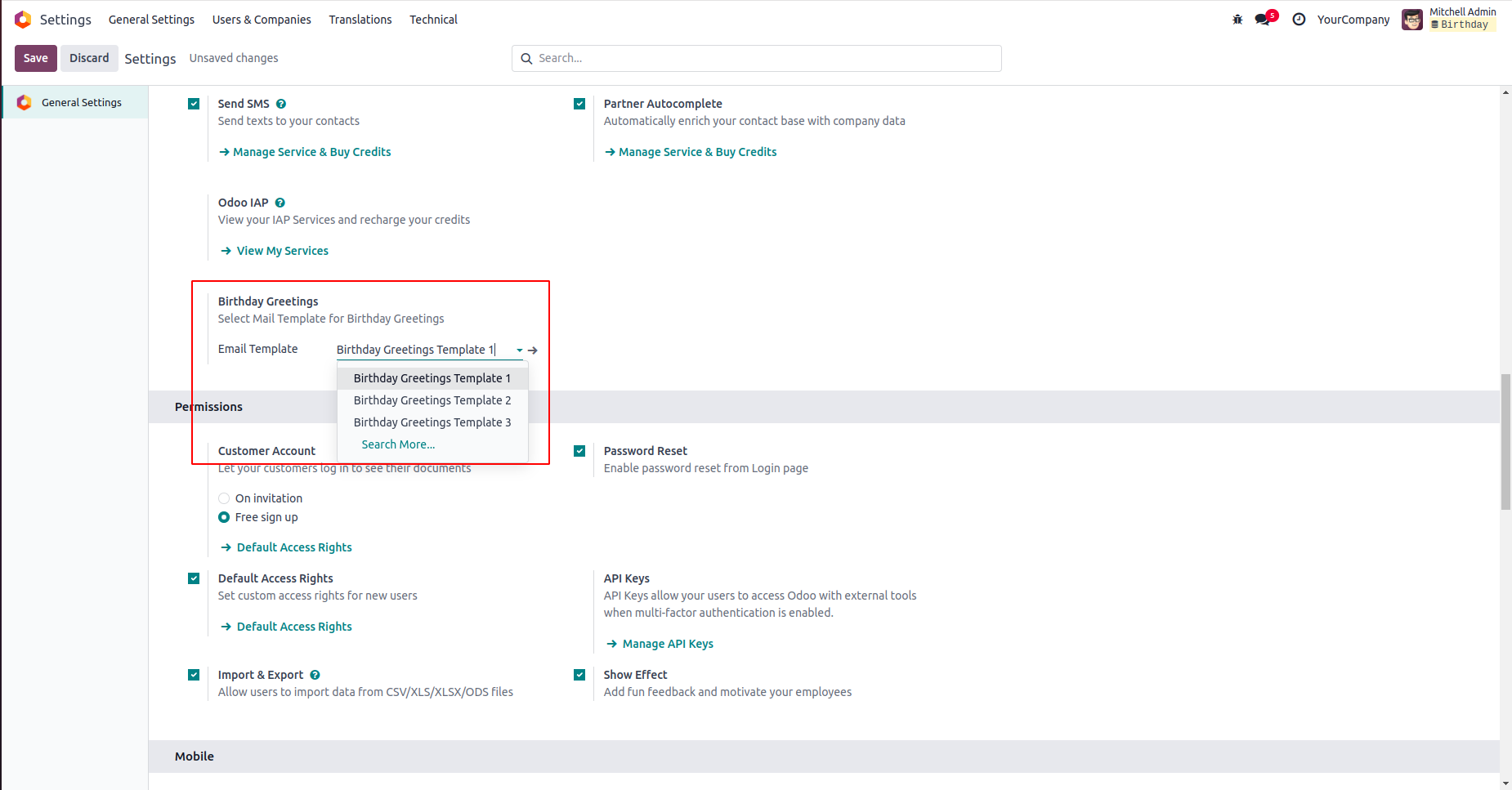Disable the Send SMS checkbox
This screenshot has width=1512, height=790.
tap(194, 104)
